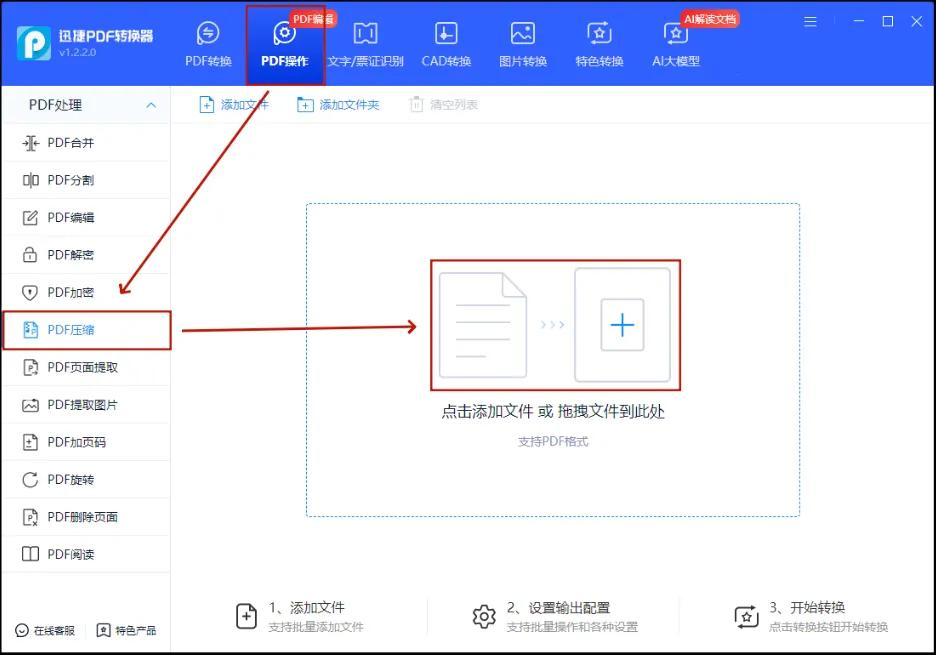Image resolution: width=936 pixels, height=655 pixels.
Task: Click the AI解读文档 red badge
Action: [710, 19]
